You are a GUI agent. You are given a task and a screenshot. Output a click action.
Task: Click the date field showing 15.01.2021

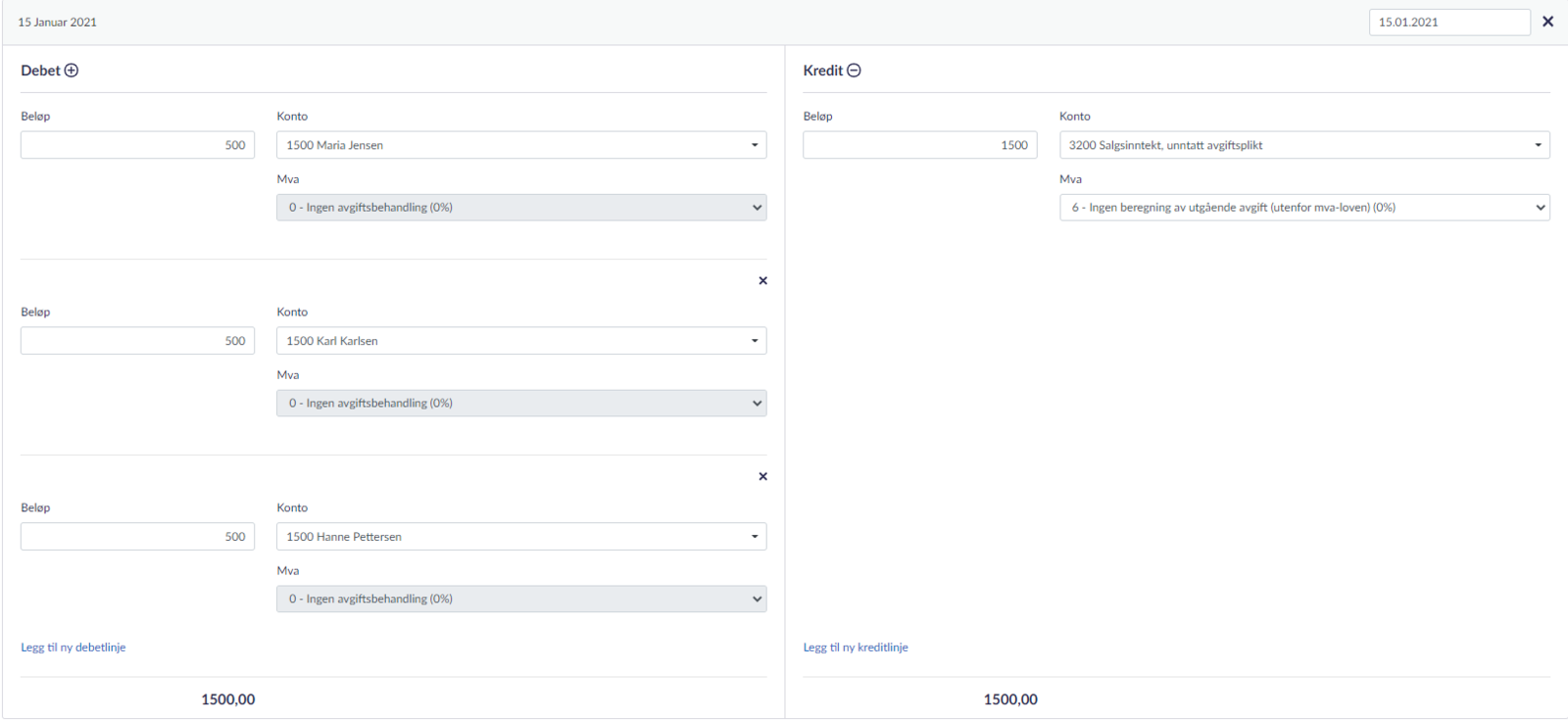(1448, 23)
